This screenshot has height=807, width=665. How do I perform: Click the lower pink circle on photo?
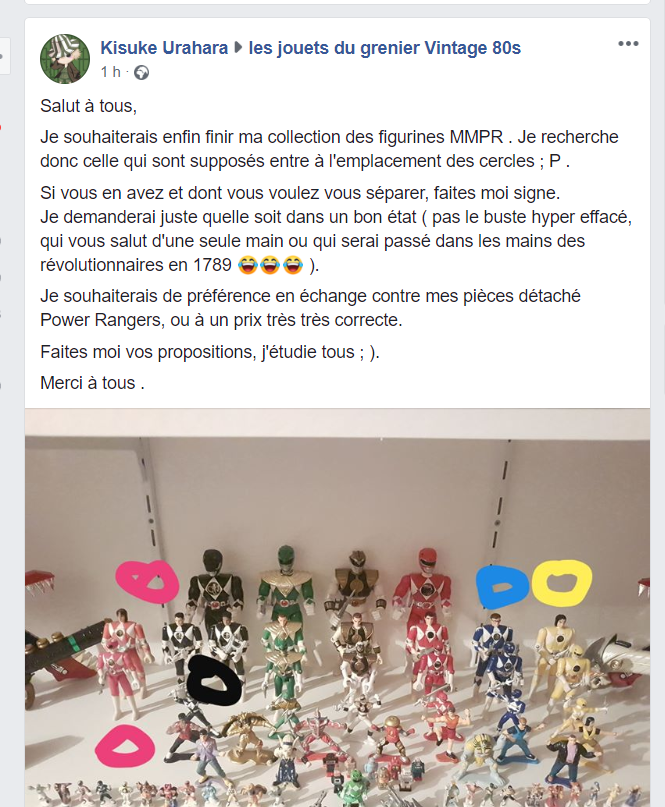tap(125, 747)
